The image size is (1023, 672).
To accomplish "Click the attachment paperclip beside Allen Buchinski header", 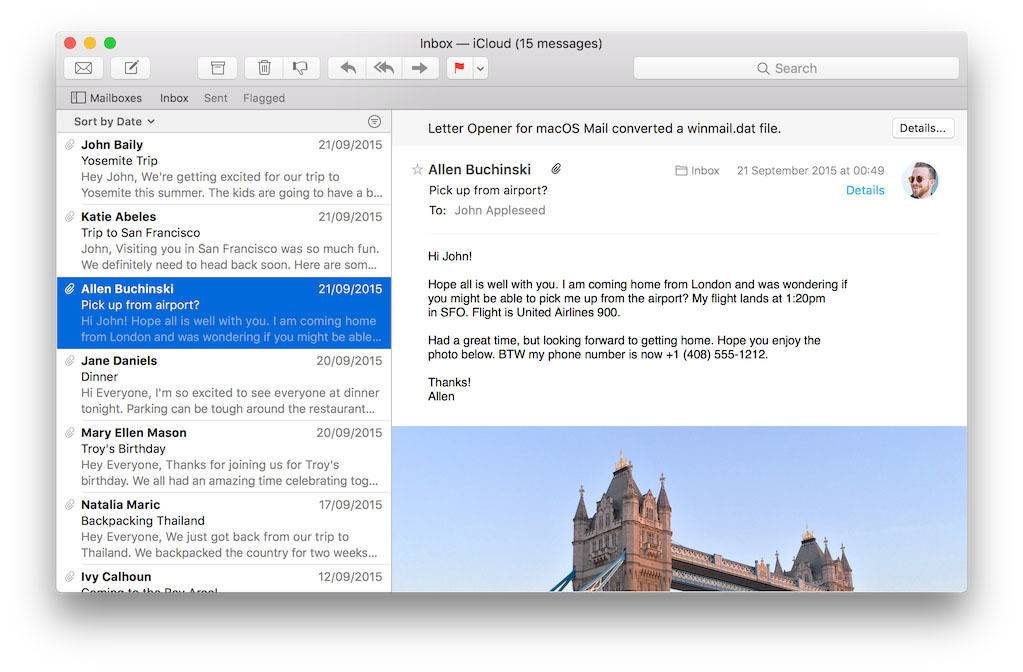I will 556,169.
